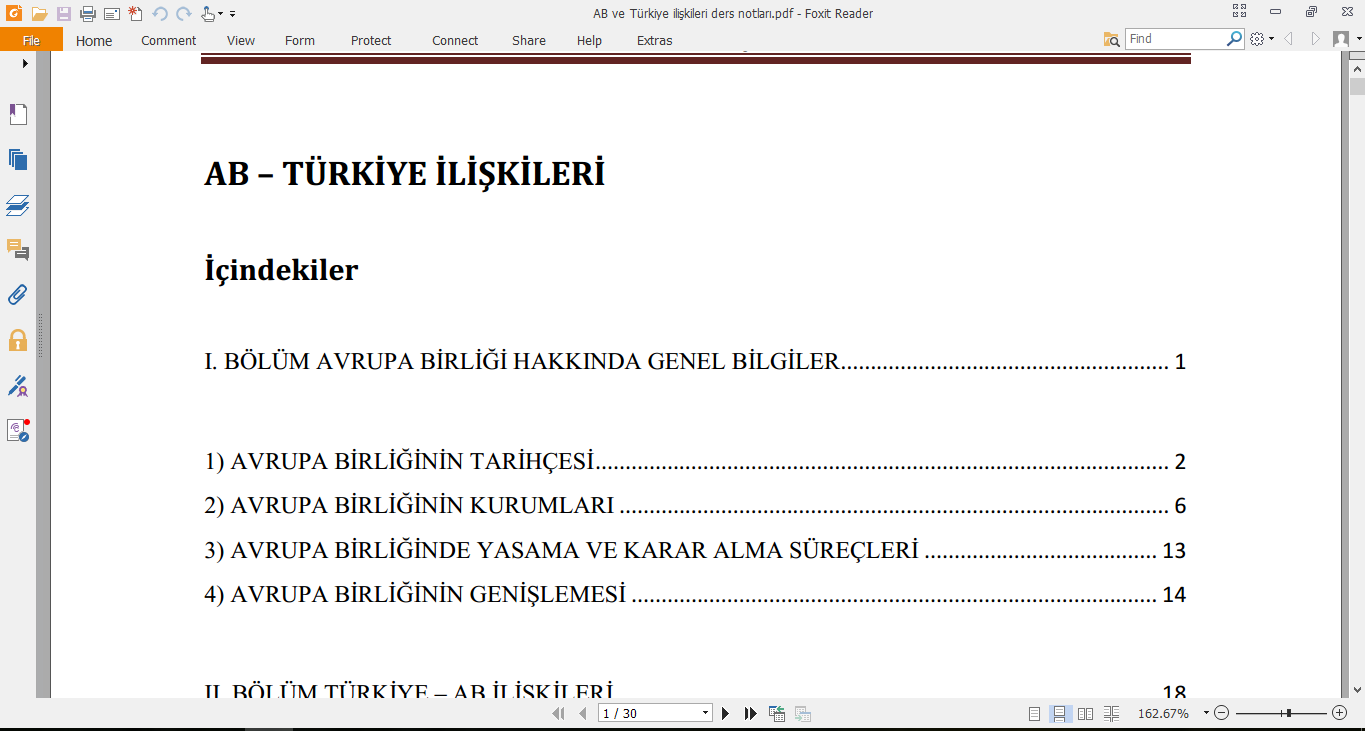
Task: Jump to the last page of document
Action: click(750, 713)
